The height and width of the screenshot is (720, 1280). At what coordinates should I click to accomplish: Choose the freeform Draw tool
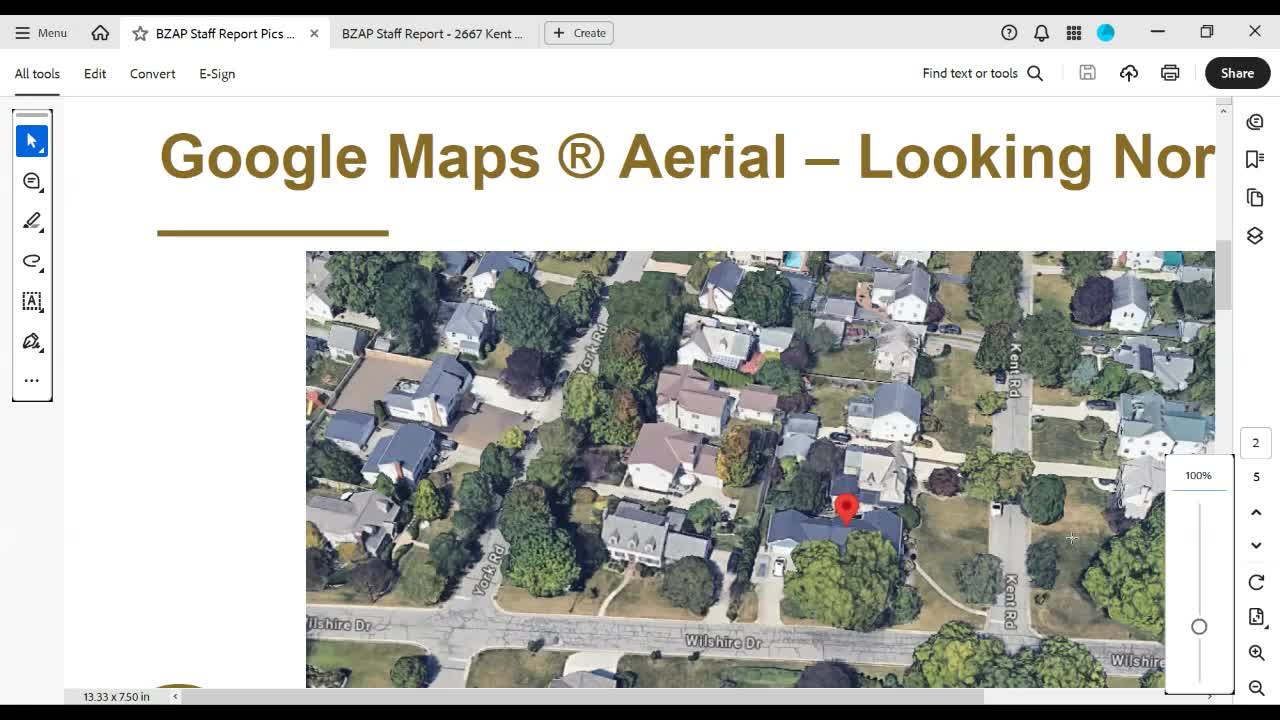pyautogui.click(x=32, y=261)
